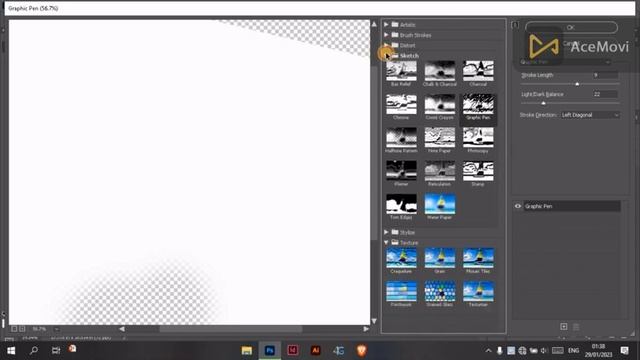The height and width of the screenshot is (360, 640).
Task: Click the OK button
Action: click(x=571, y=27)
